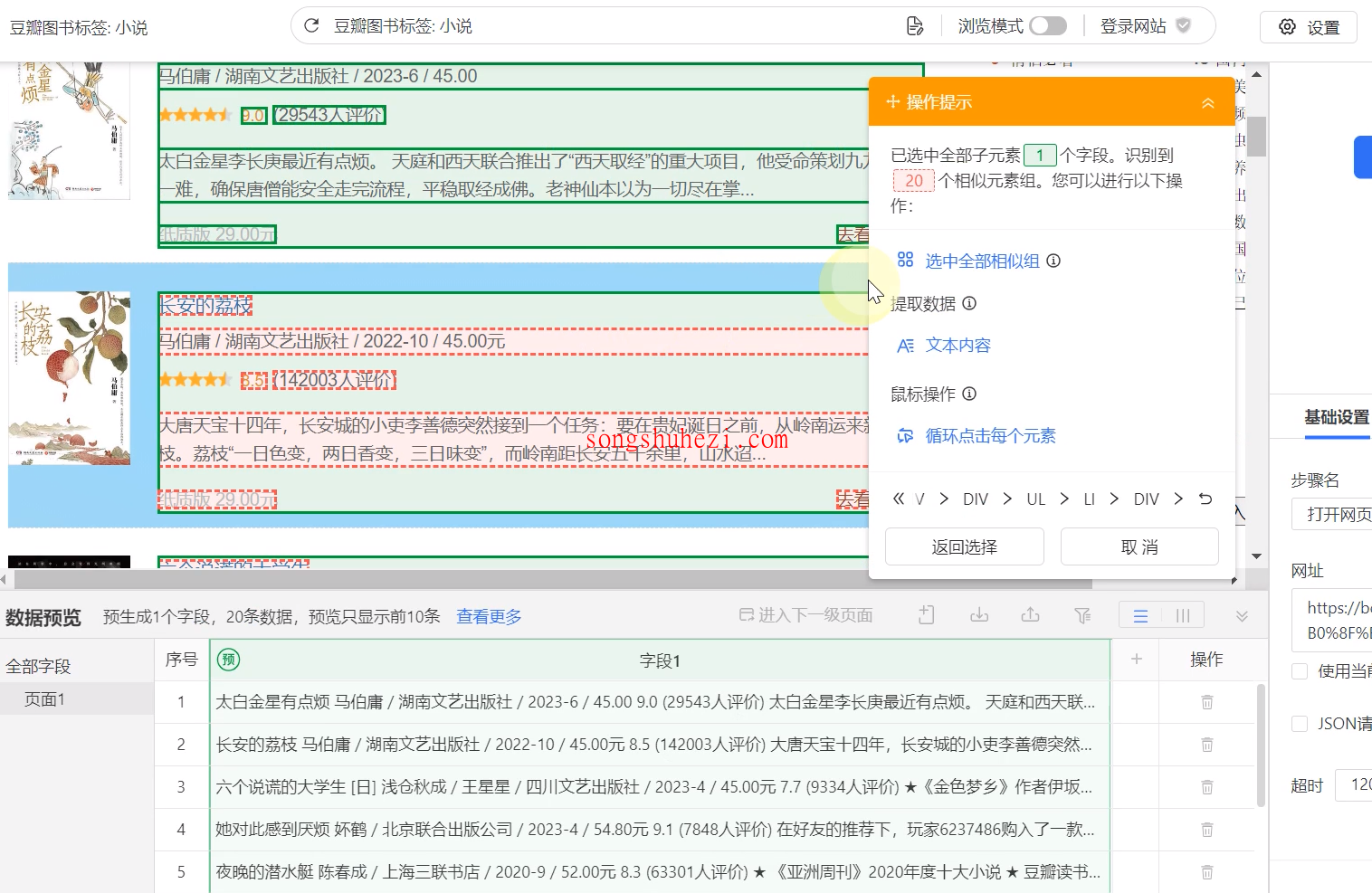Switch to column view icon
1372x893 pixels.
1183,615
